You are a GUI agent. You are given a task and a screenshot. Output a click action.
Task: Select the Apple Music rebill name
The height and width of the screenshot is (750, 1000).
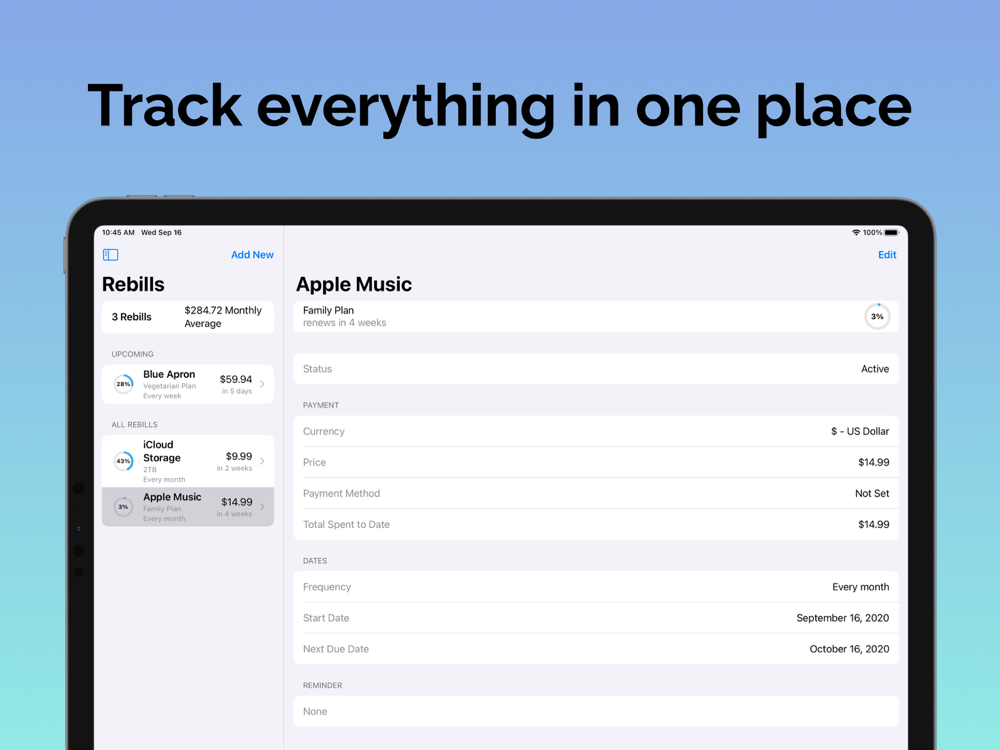click(x=172, y=497)
